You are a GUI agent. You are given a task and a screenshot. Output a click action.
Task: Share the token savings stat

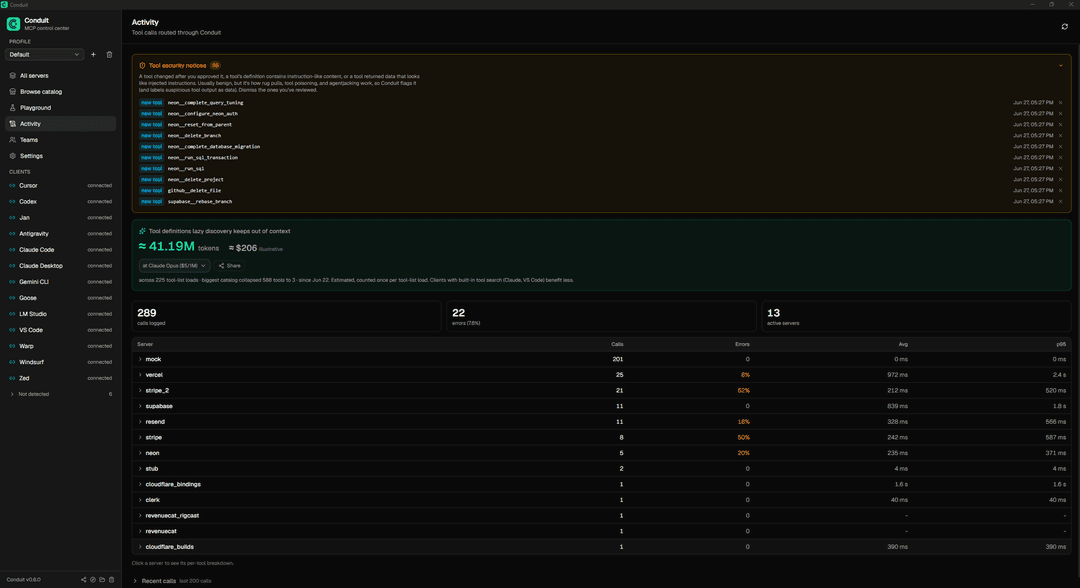pyautogui.click(x=230, y=266)
